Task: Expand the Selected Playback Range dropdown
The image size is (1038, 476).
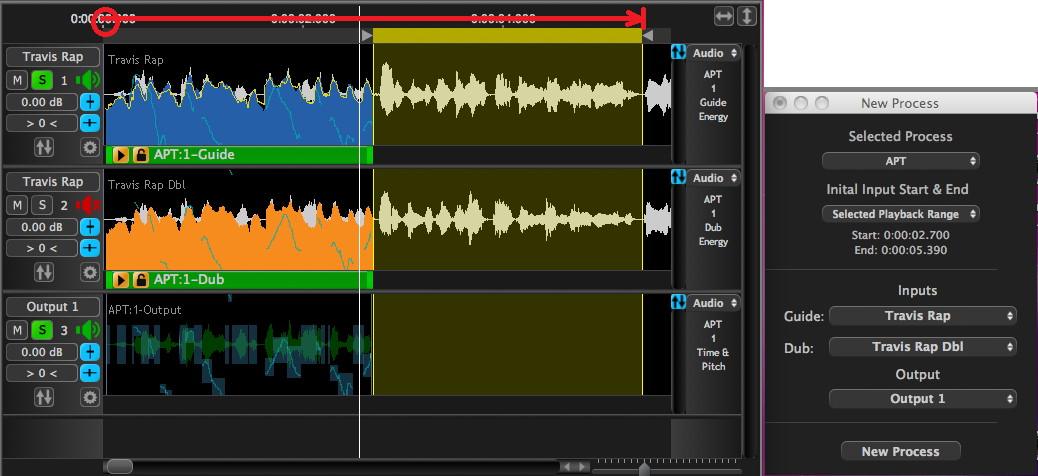Action: [900, 214]
